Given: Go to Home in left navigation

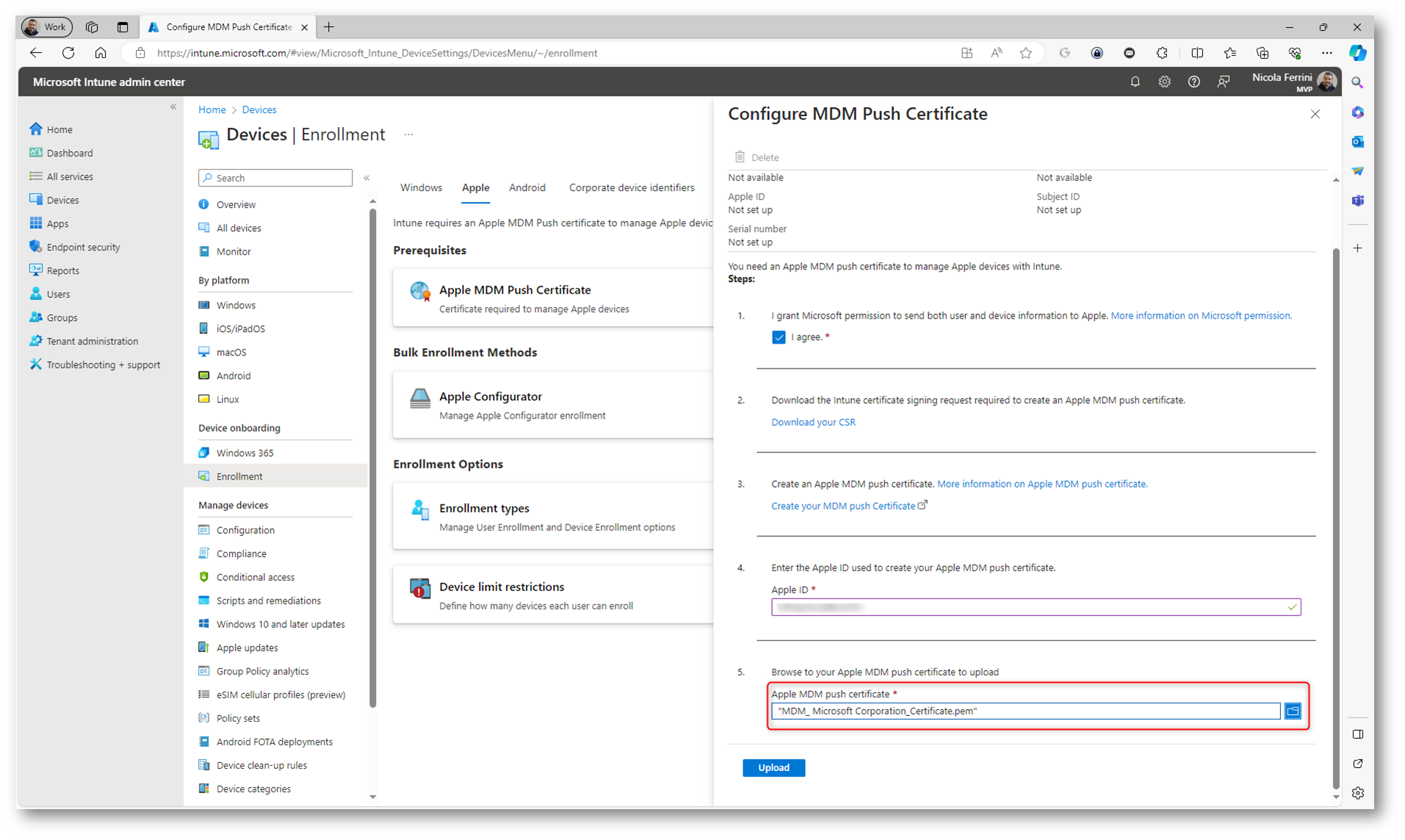Looking at the screenshot, I should pyautogui.click(x=59, y=129).
